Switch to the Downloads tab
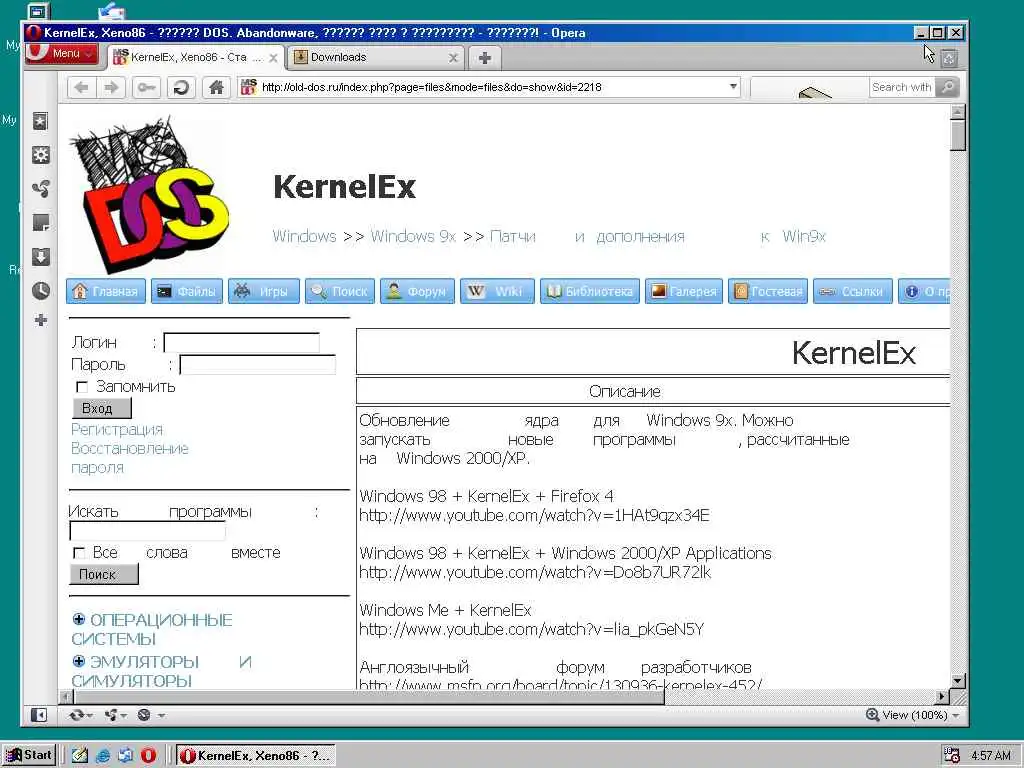Screen dimensions: 1024x768 tap(376, 57)
